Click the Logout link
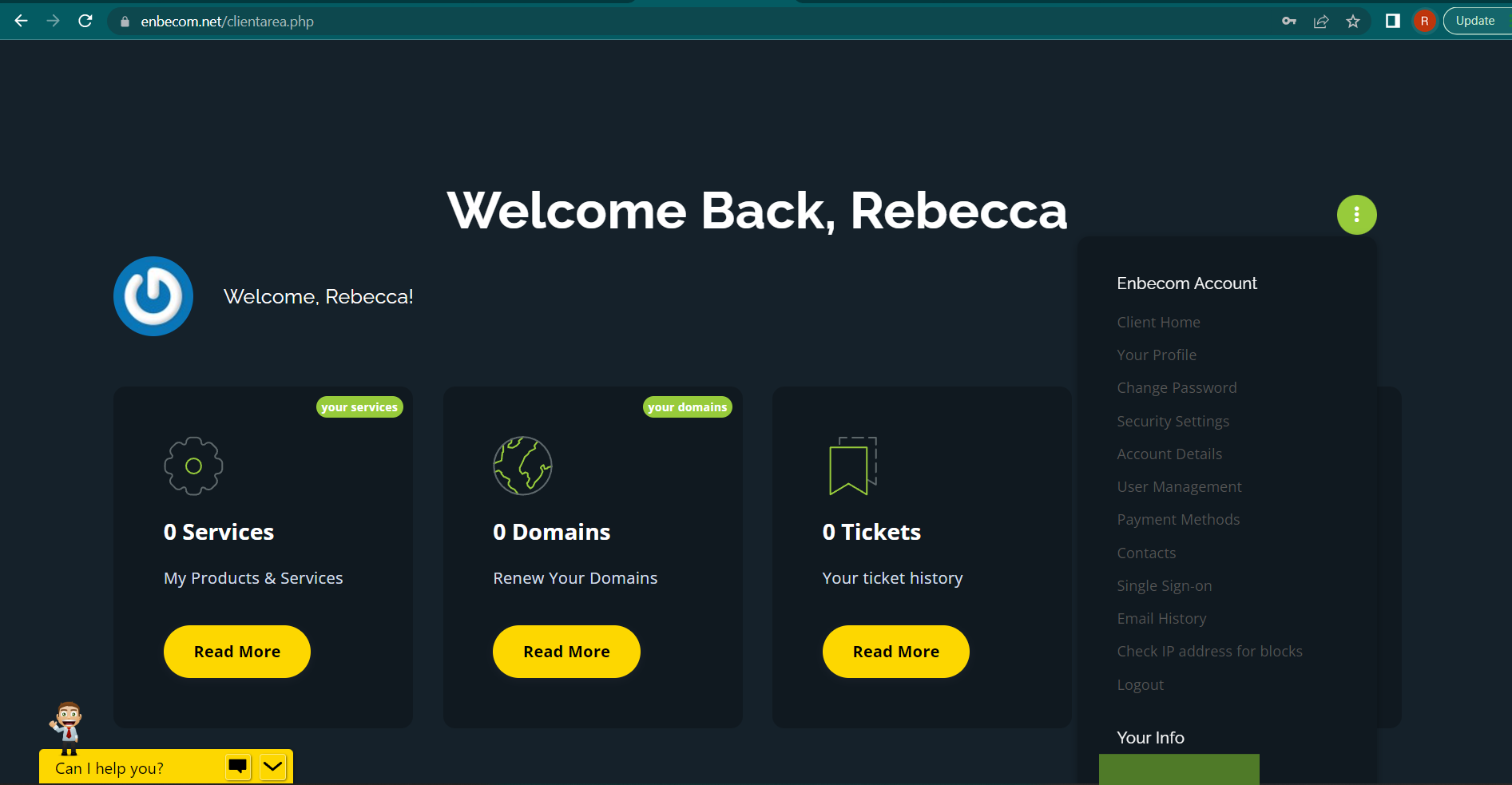The height and width of the screenshot is (785, 1512). tap(1140, 685)
